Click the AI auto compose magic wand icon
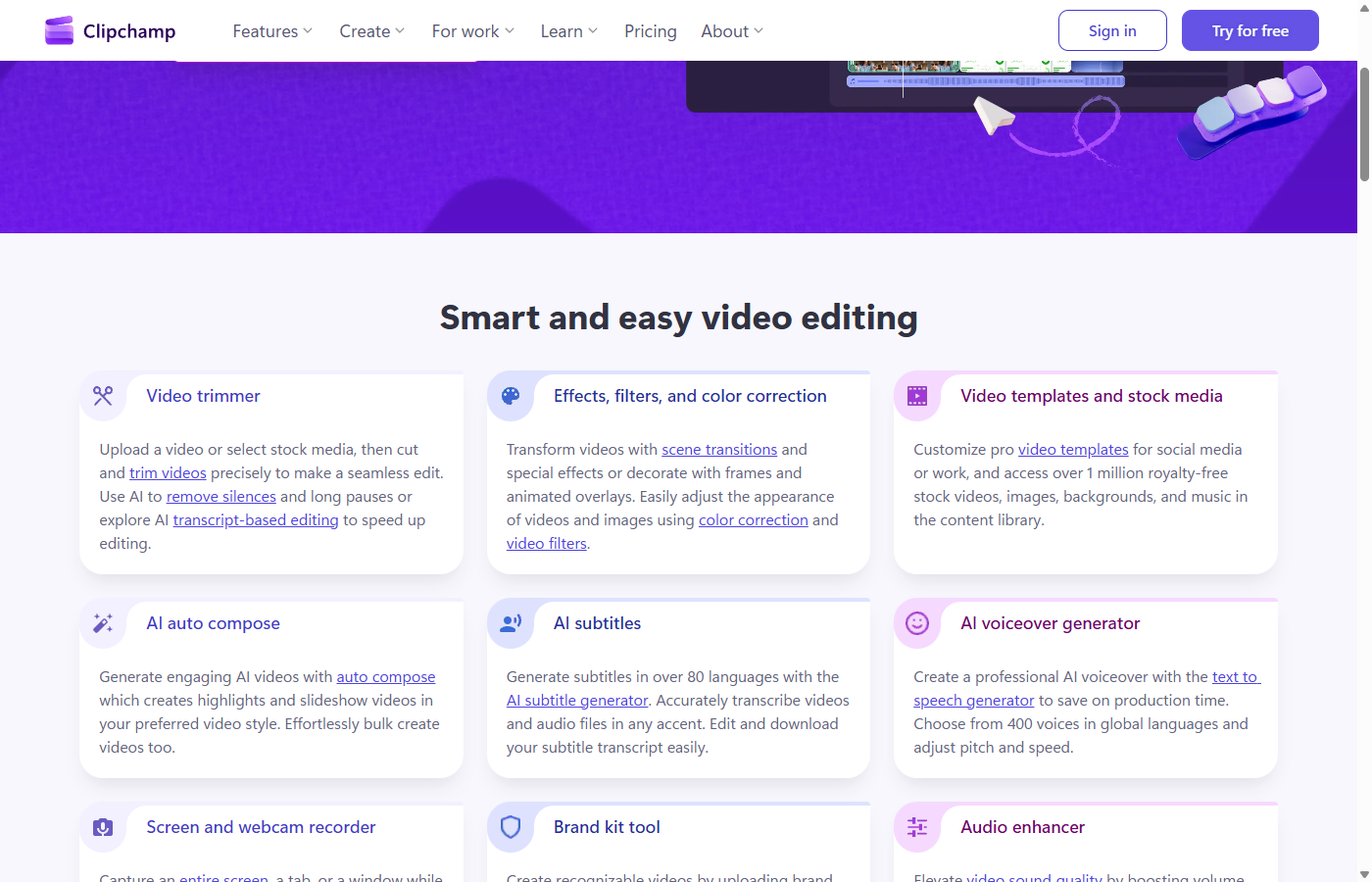The height and width of the screenshot is (882, 1372). pos(103,623)
